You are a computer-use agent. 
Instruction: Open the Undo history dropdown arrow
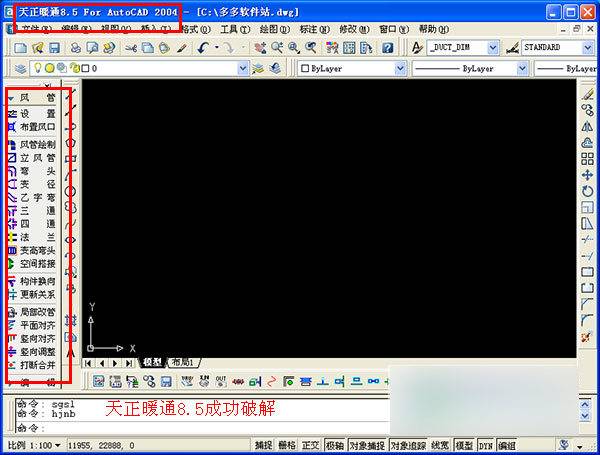point(217,48)
